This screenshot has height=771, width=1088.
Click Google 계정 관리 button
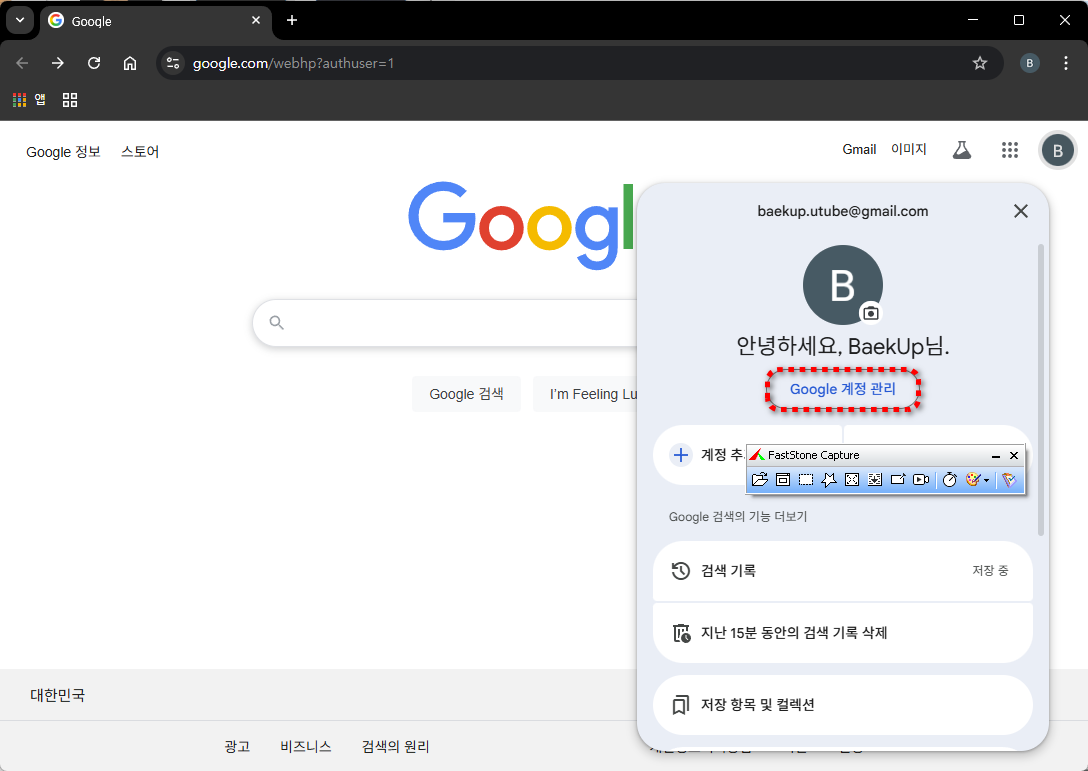[x=843, y=389]
